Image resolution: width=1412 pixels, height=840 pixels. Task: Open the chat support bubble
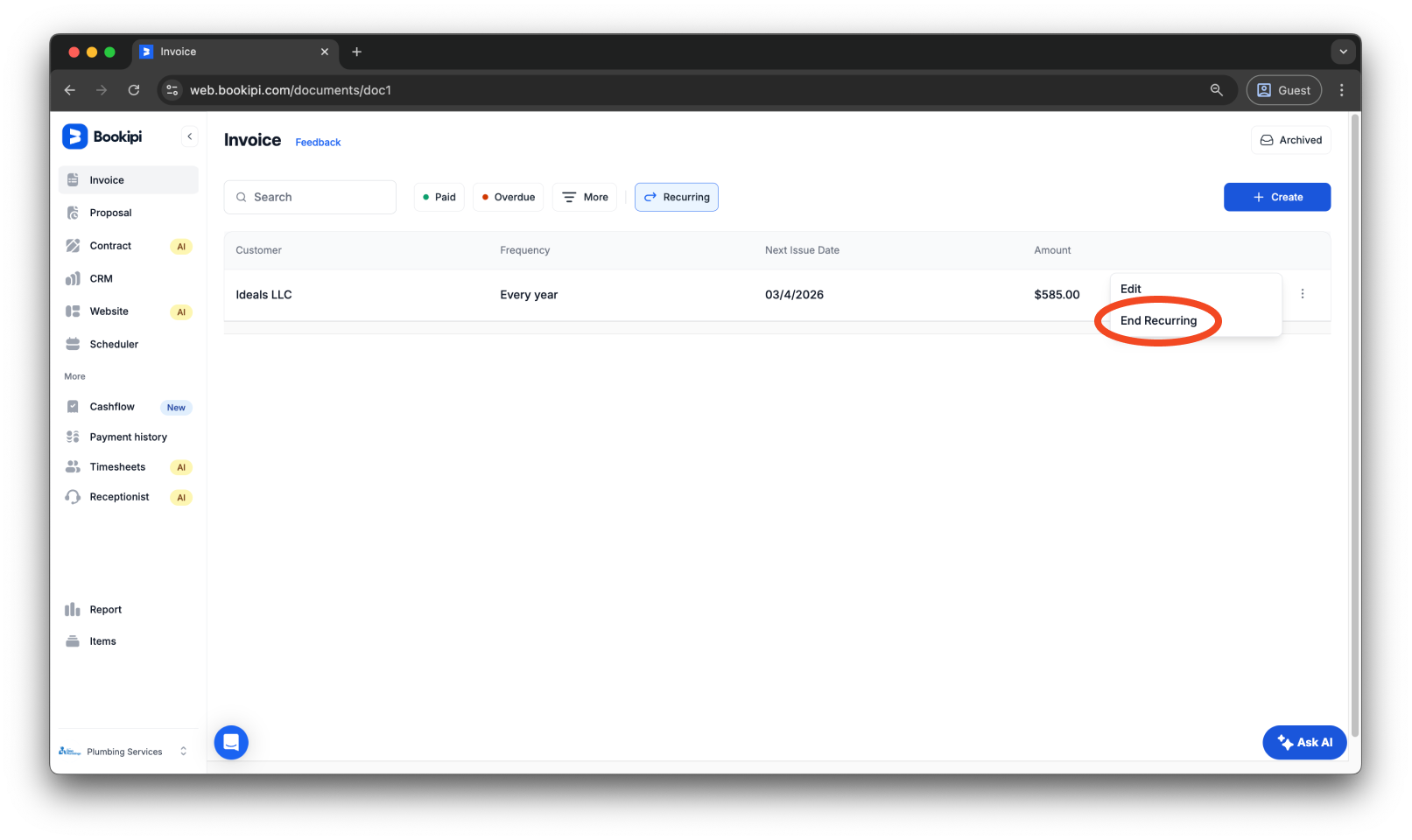tap(230, 742)
